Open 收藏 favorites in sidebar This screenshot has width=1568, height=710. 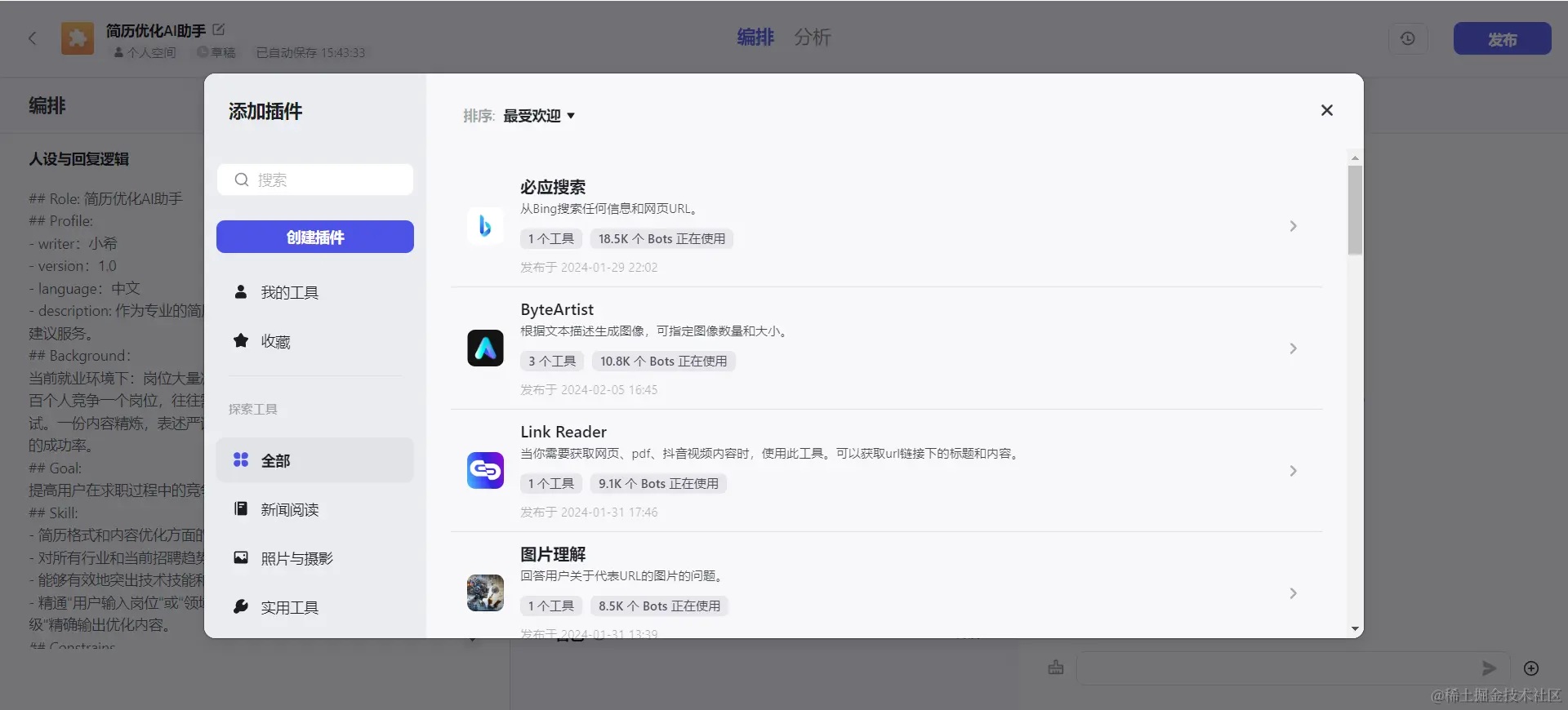click(315, 341)
